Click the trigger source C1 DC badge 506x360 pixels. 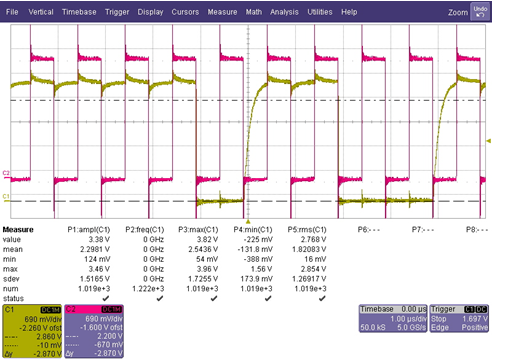476,310
